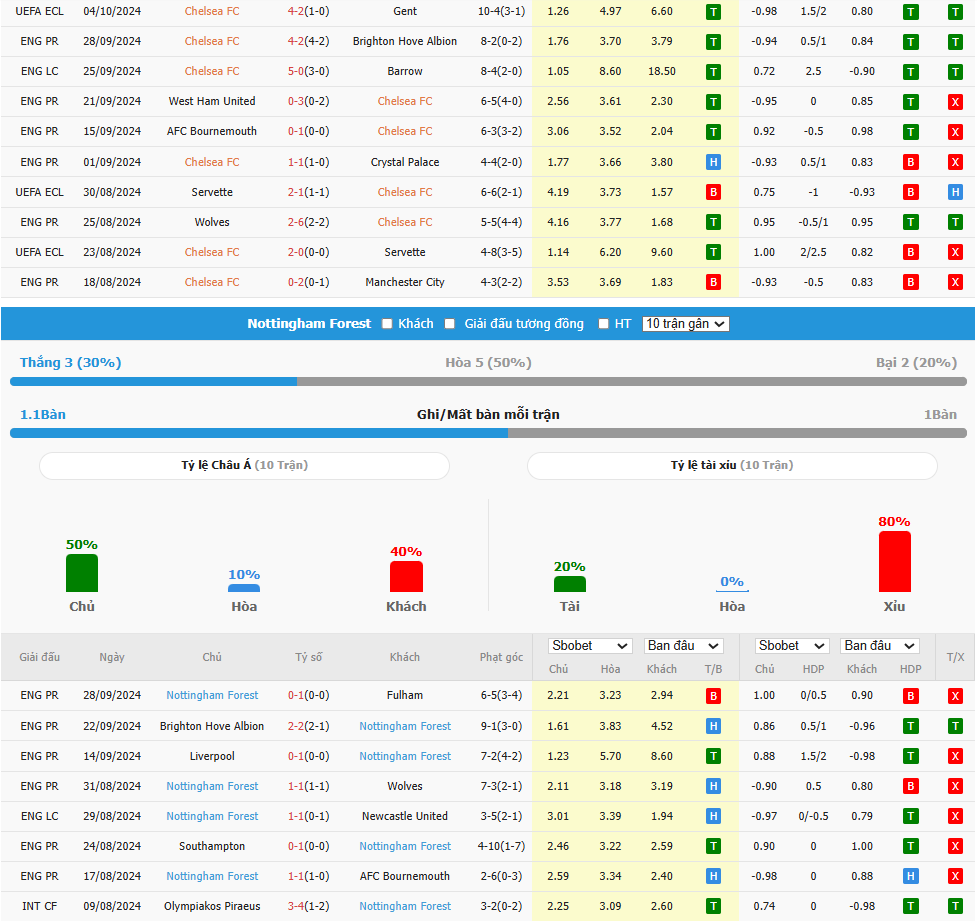Open the 3-4(1-2) score in Olympiakos row
The image size is (977, 921).
[x=308, y=907]
